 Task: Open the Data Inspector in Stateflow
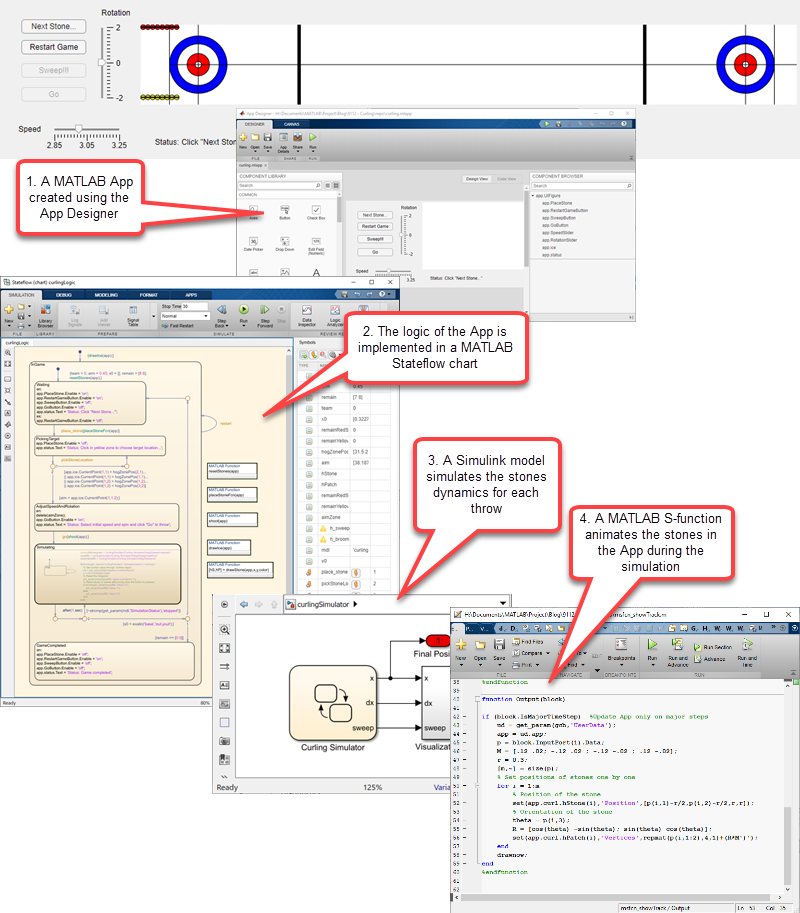pos(307,315)
